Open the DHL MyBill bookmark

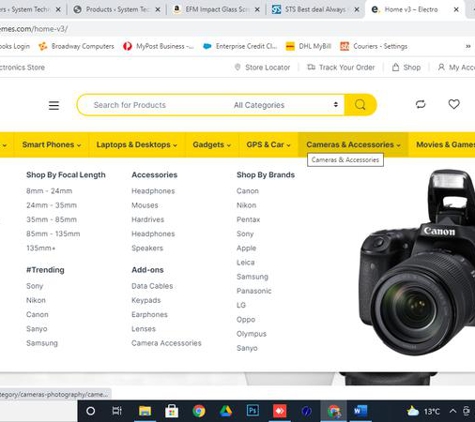[309, 46]
